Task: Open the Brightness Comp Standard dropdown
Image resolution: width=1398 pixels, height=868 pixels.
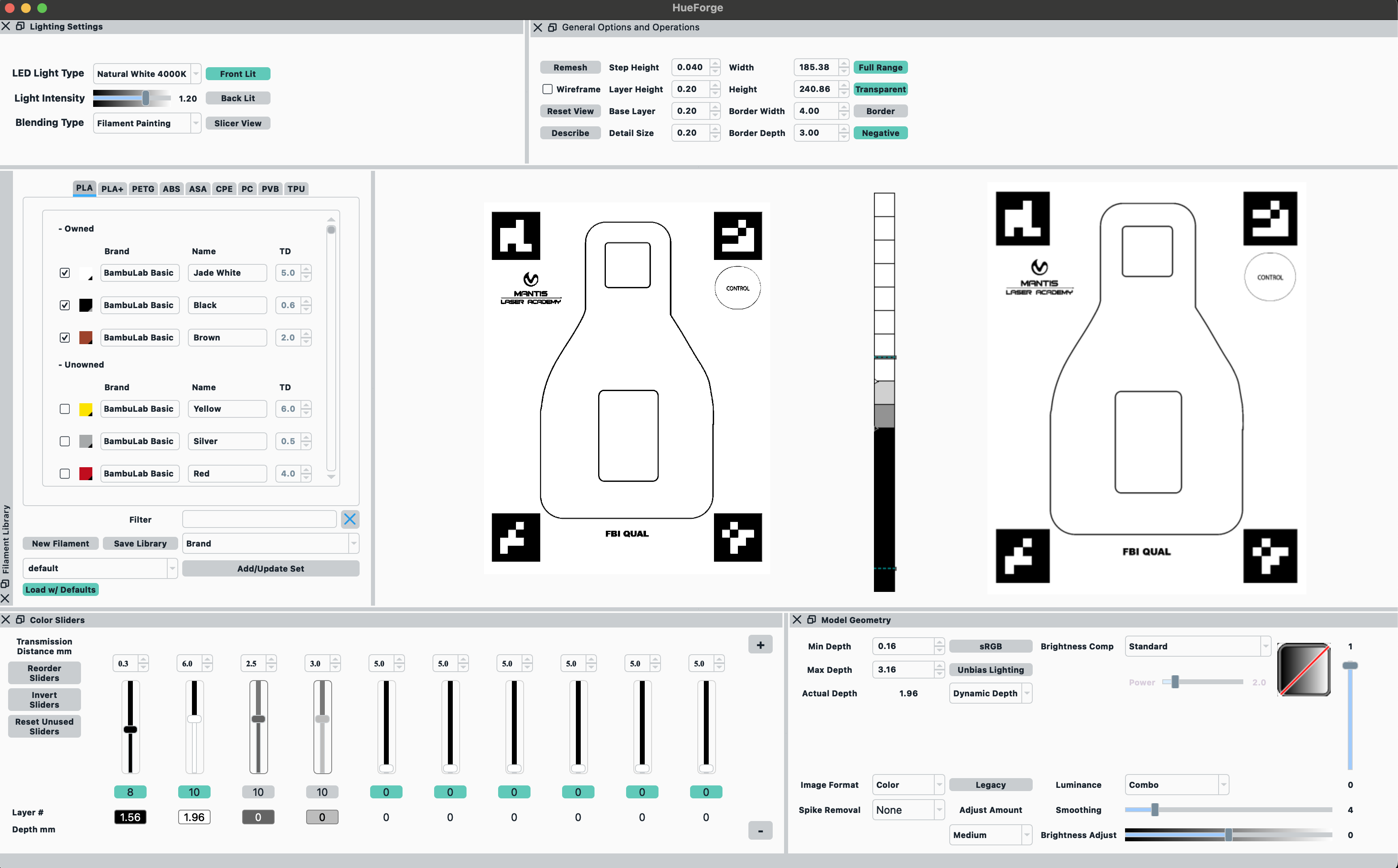Action: point(1198,646)
